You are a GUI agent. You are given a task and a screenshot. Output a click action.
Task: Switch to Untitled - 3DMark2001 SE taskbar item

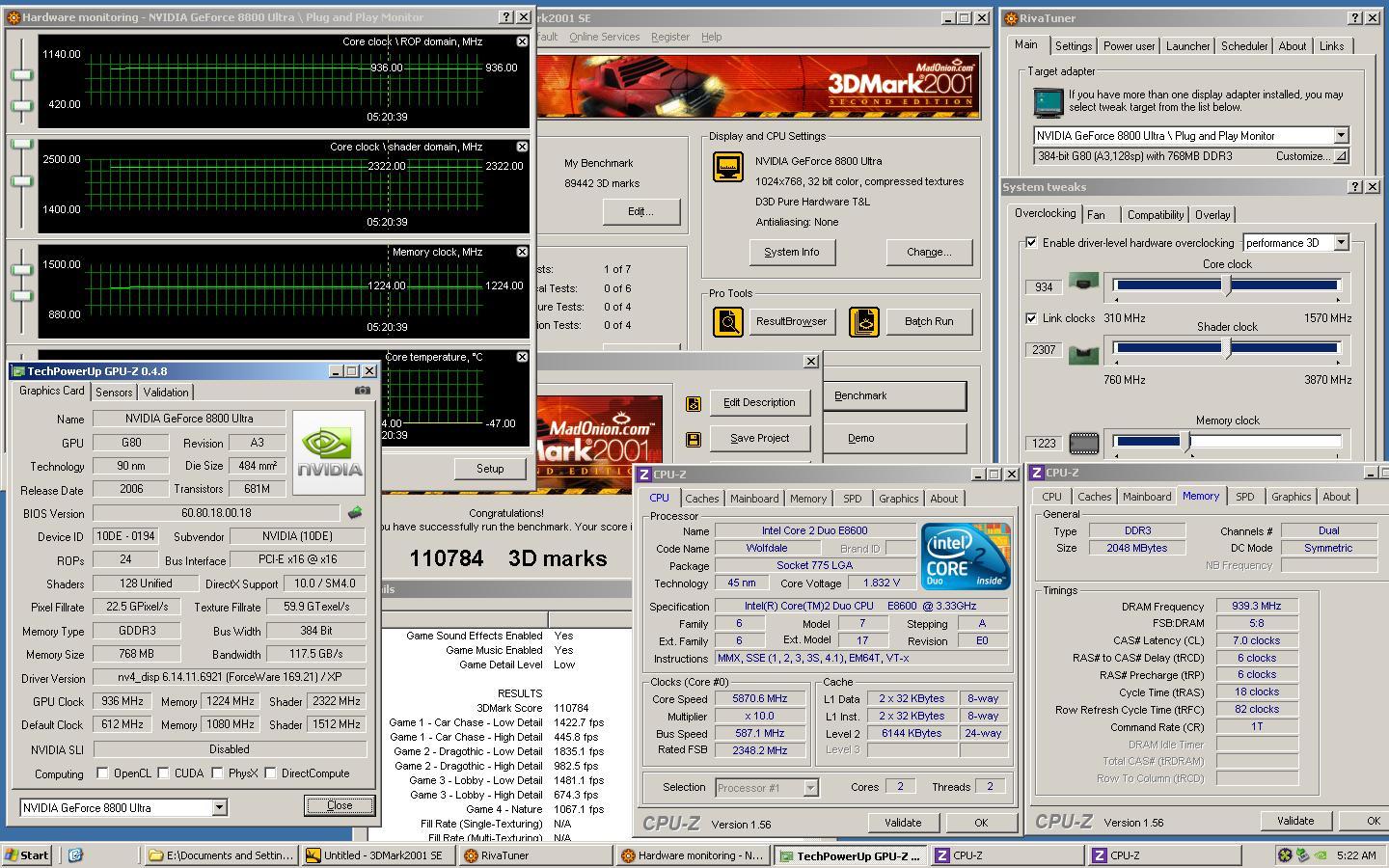point(378,854)
